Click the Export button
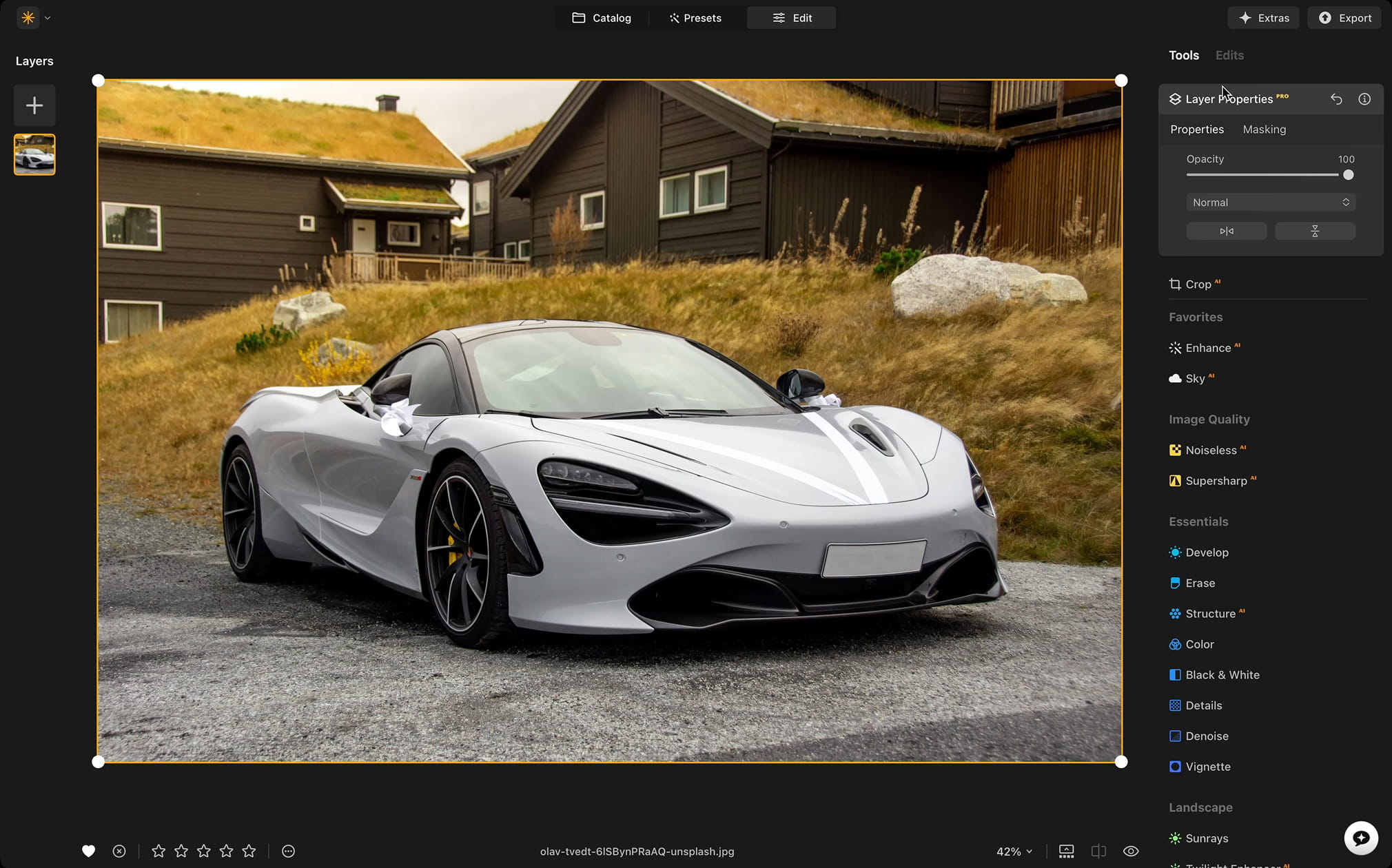This screenshot has height=868, width=1392. tap(1344, 18)
